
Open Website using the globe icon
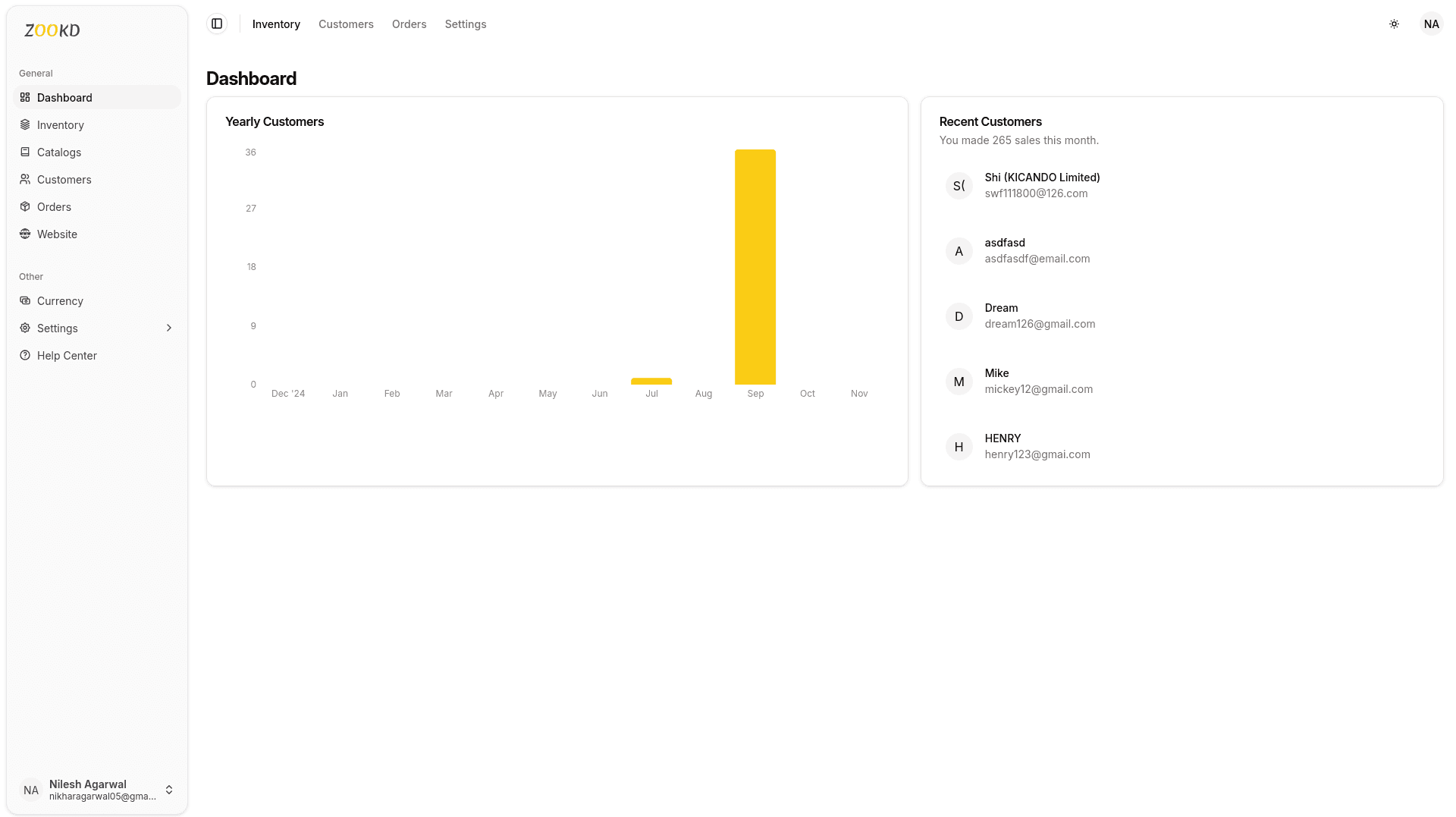coord(25,234)
